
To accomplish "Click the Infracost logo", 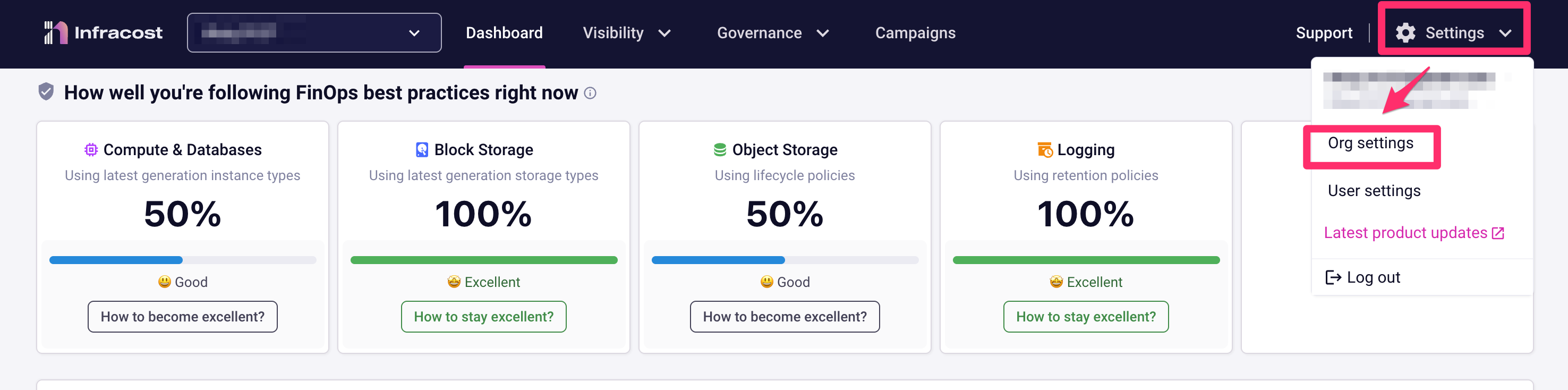I will click(x=103, y=33).
